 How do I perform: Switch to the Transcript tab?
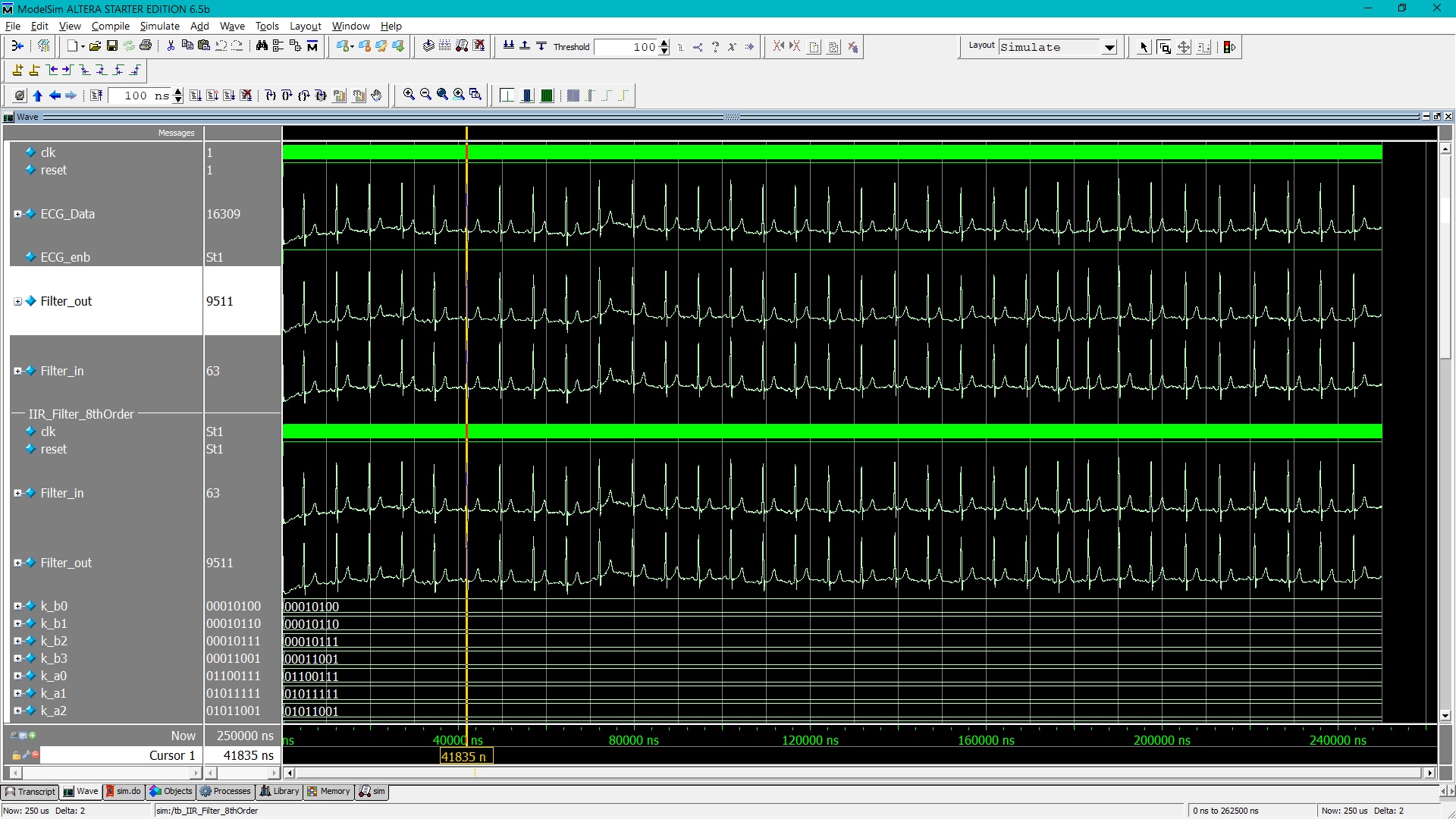[30, 791]
